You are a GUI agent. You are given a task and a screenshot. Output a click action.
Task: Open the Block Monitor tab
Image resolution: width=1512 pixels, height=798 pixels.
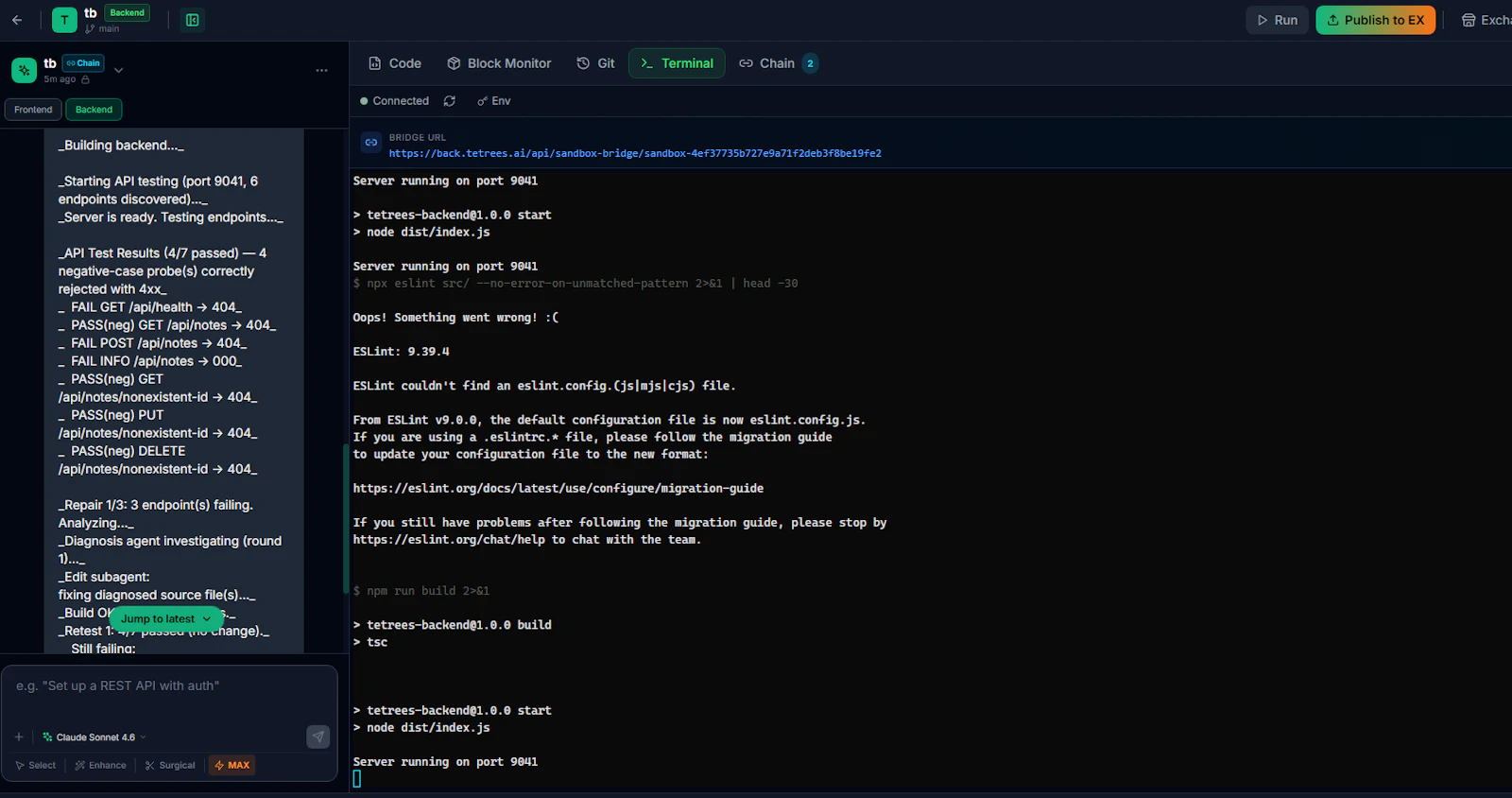[x=499, y=63]
